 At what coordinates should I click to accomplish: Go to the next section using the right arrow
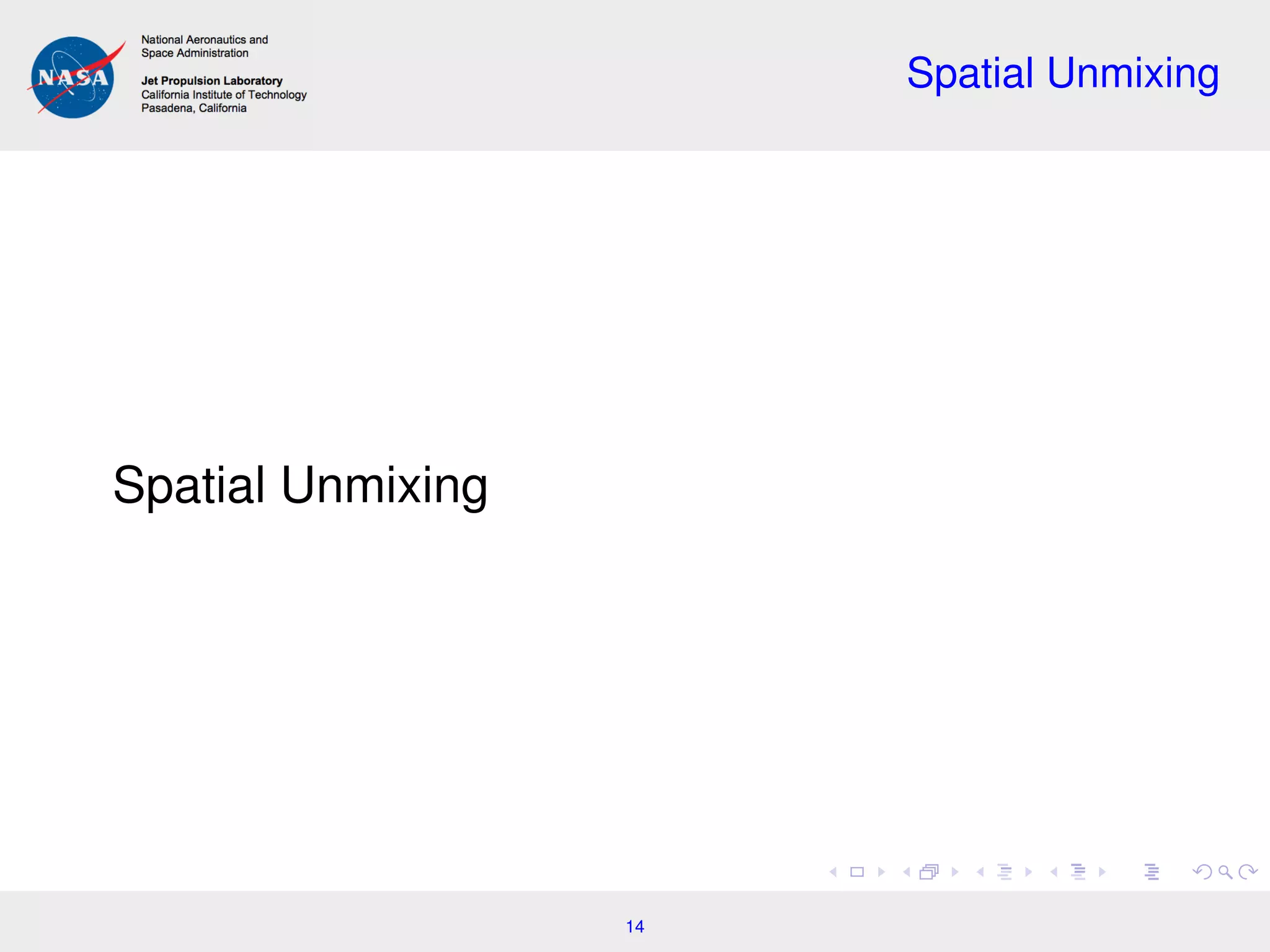tap(1102, 872)
